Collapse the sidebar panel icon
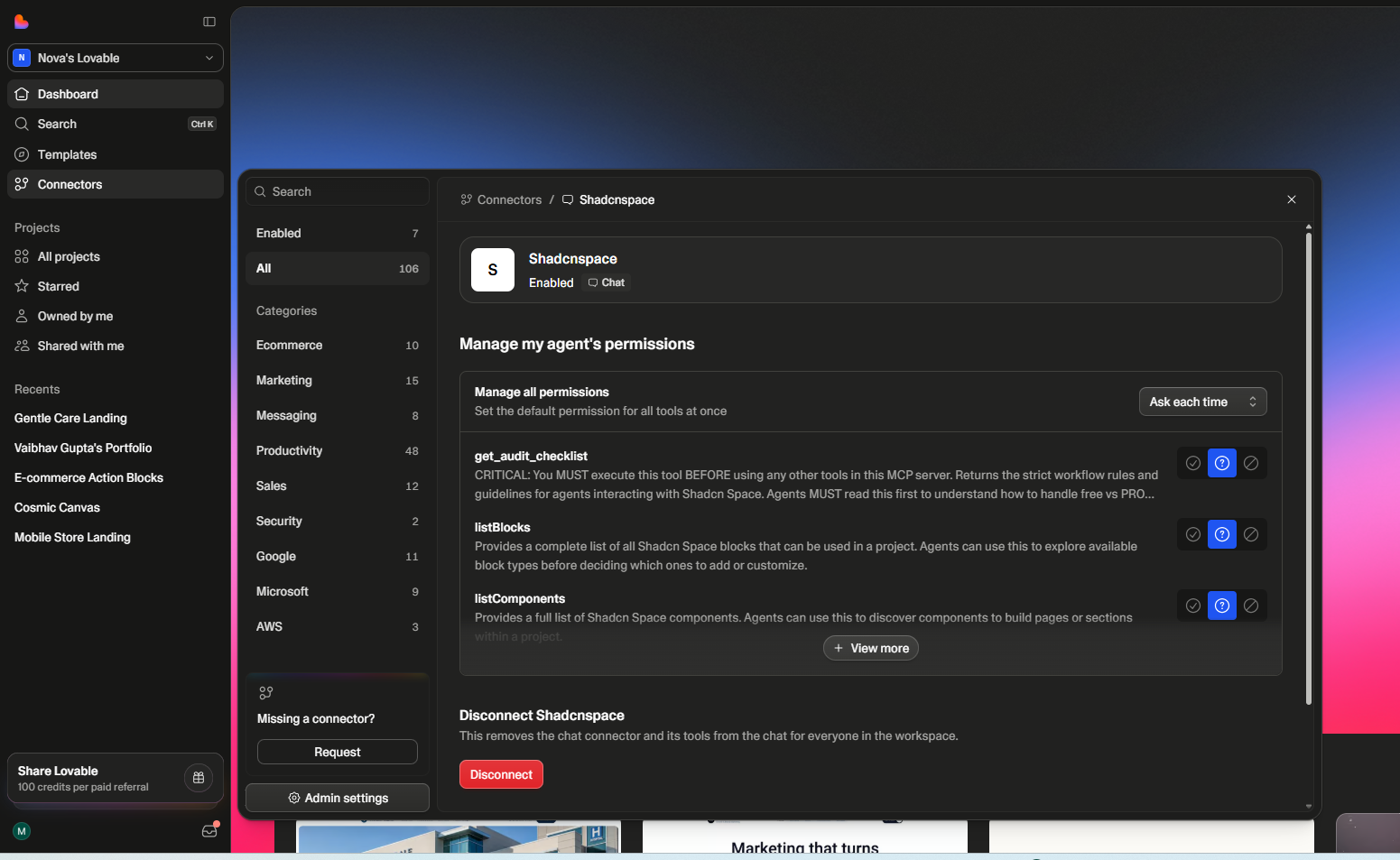 tap(209, 22)
